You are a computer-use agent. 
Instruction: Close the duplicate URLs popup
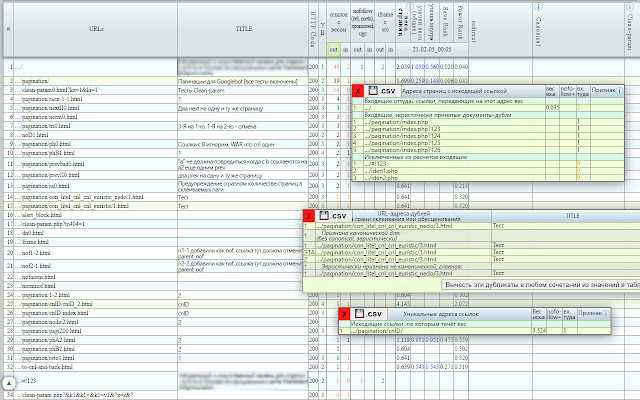[309, 215]
